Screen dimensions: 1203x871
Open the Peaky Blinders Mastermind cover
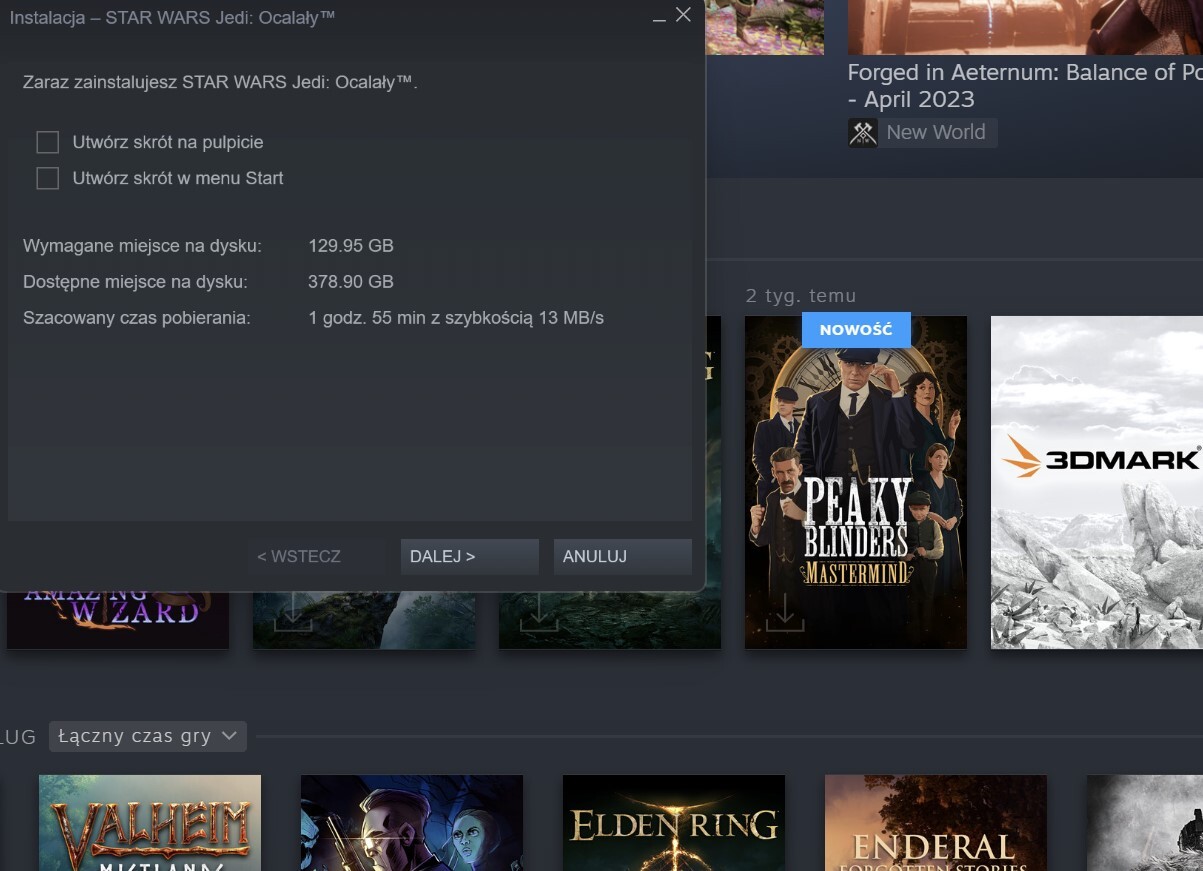click(x=856, y=482)
